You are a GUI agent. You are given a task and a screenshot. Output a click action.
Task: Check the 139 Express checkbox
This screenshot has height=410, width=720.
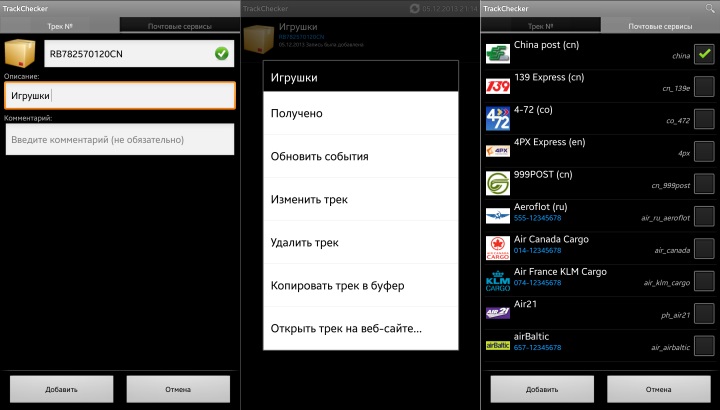704,86
